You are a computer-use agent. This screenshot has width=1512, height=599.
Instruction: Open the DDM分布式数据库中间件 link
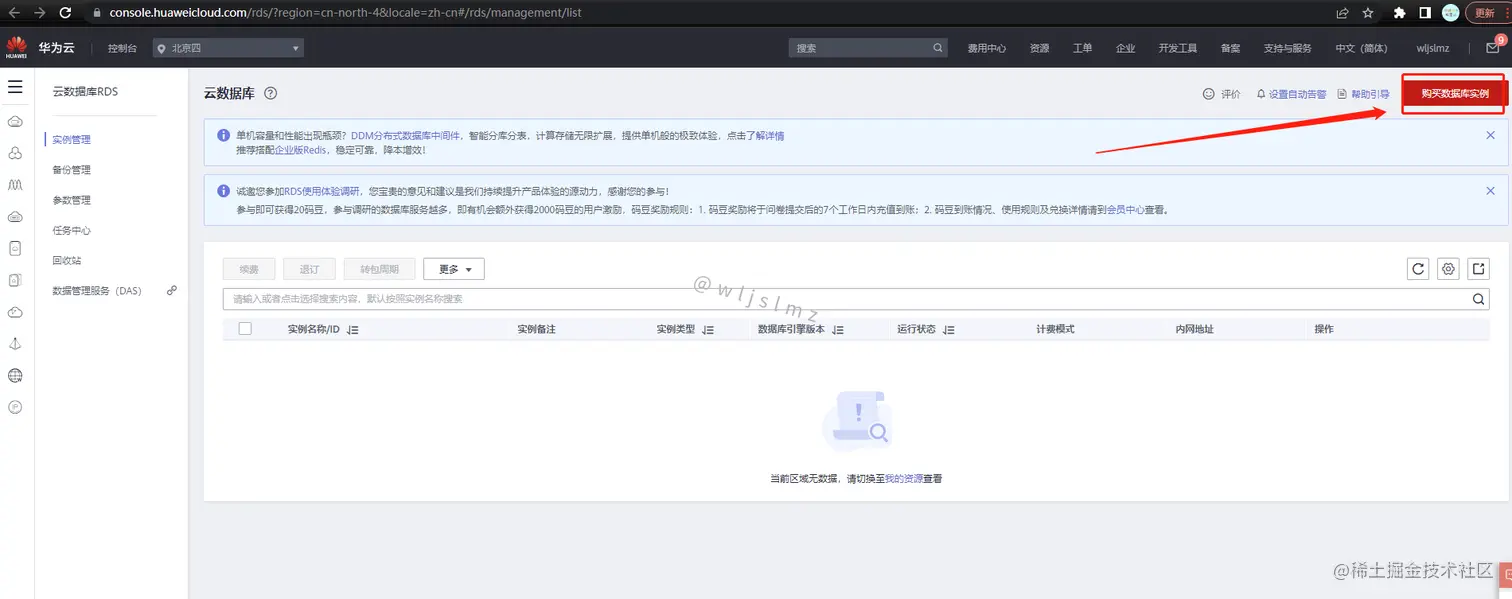pyautogui.click(x=406, y=135)
